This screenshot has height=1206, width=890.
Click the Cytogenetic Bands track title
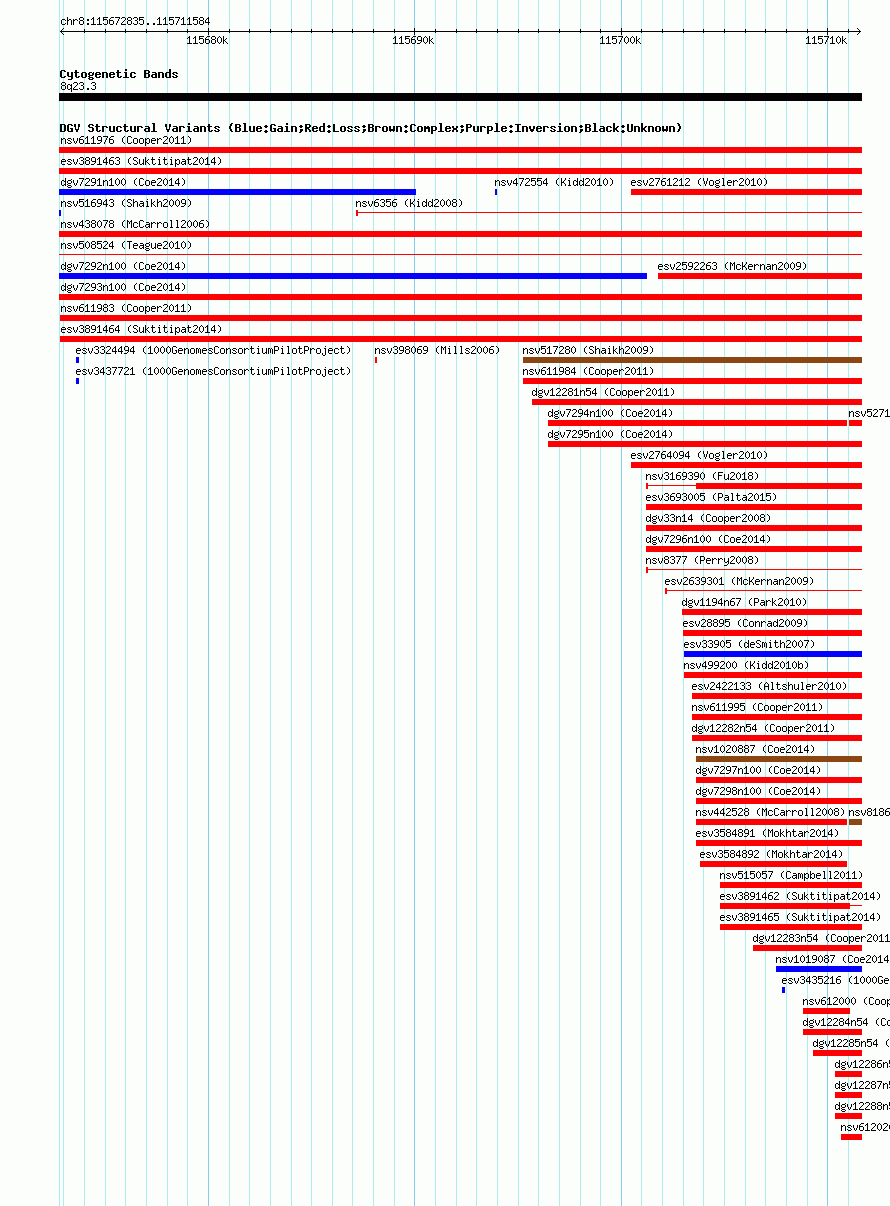[x=119, y=74]
